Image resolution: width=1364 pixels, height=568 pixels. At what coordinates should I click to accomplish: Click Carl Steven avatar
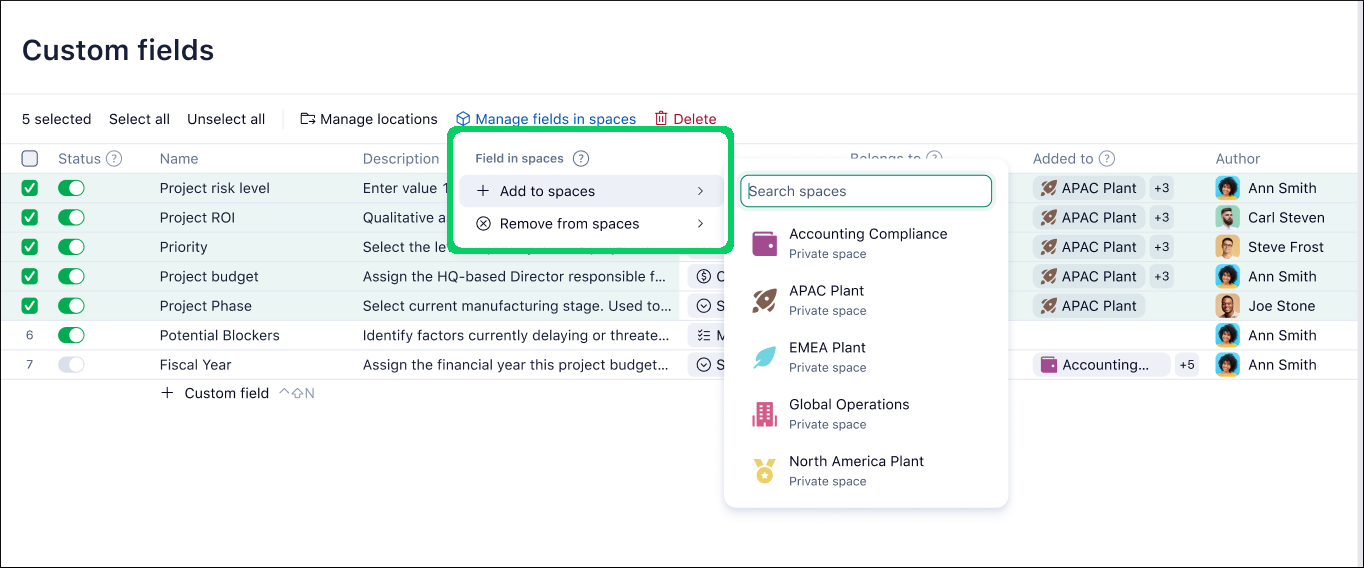tap(1228, 217)
